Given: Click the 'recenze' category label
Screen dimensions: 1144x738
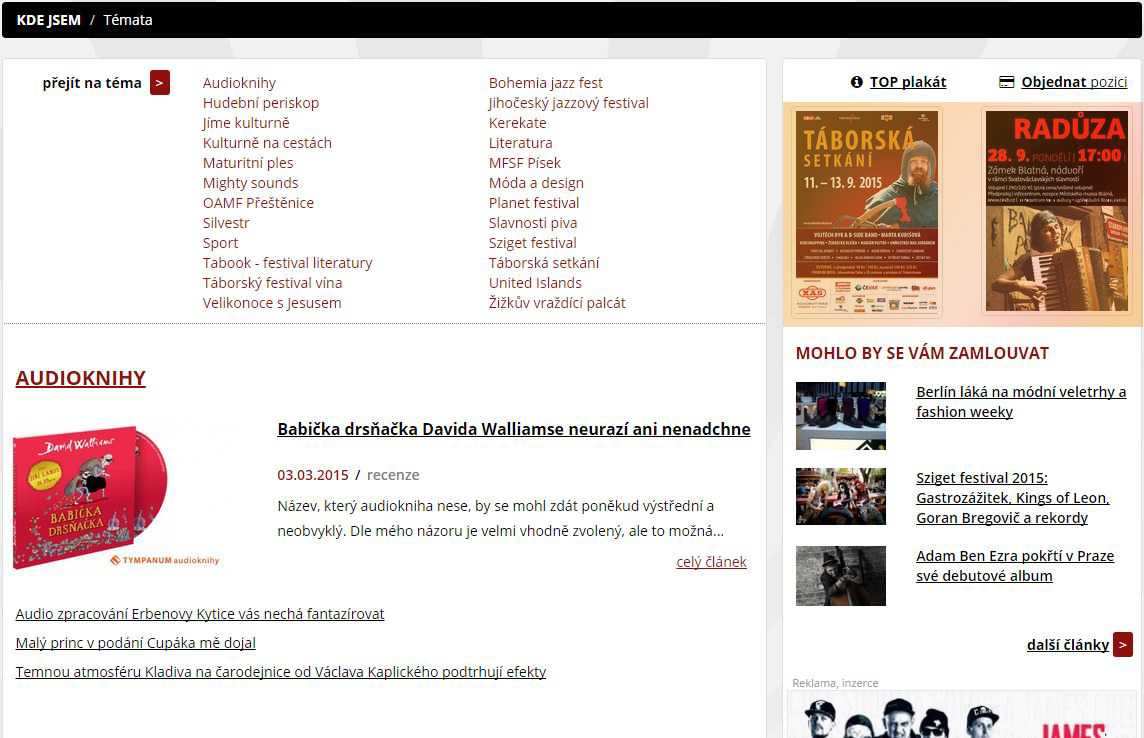Looking at the screenshot, I should click(x=393, y=475).
